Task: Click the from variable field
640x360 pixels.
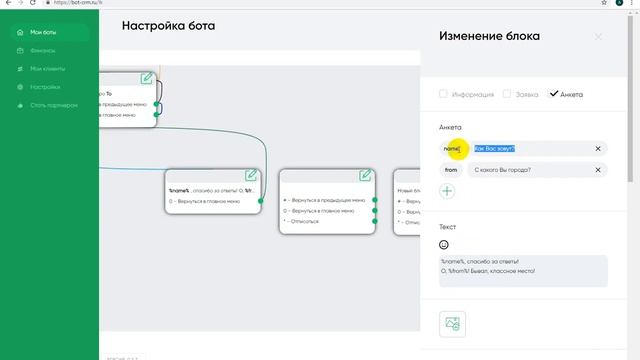Action: coord(451,170)
